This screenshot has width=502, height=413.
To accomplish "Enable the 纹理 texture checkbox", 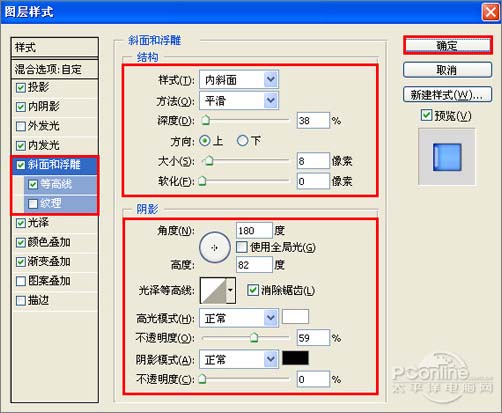I will 33,204.
